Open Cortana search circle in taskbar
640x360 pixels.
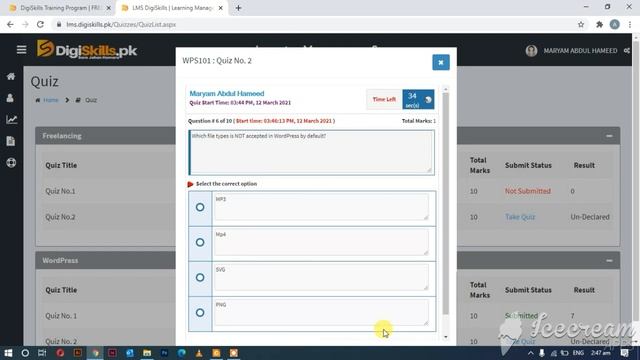tap(25, 353)
